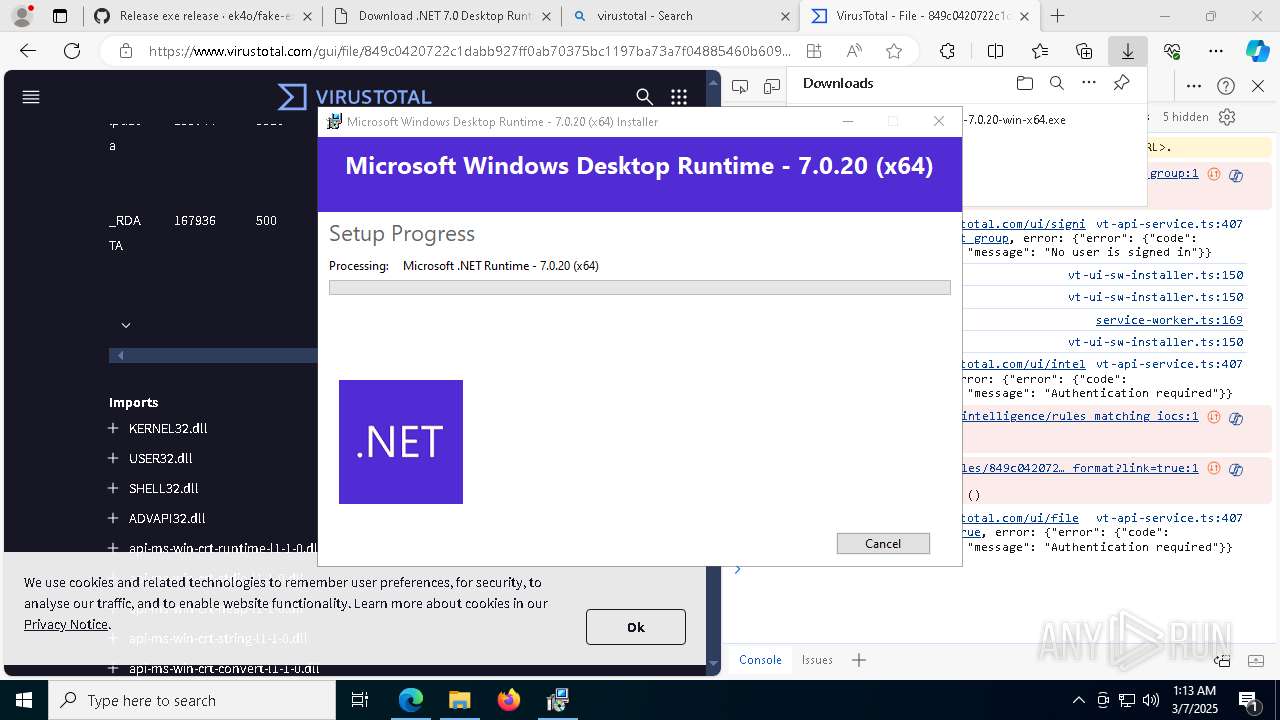Open the Privacy Notice link
This screenshot has width=1280, height=720.
(66, 624)
